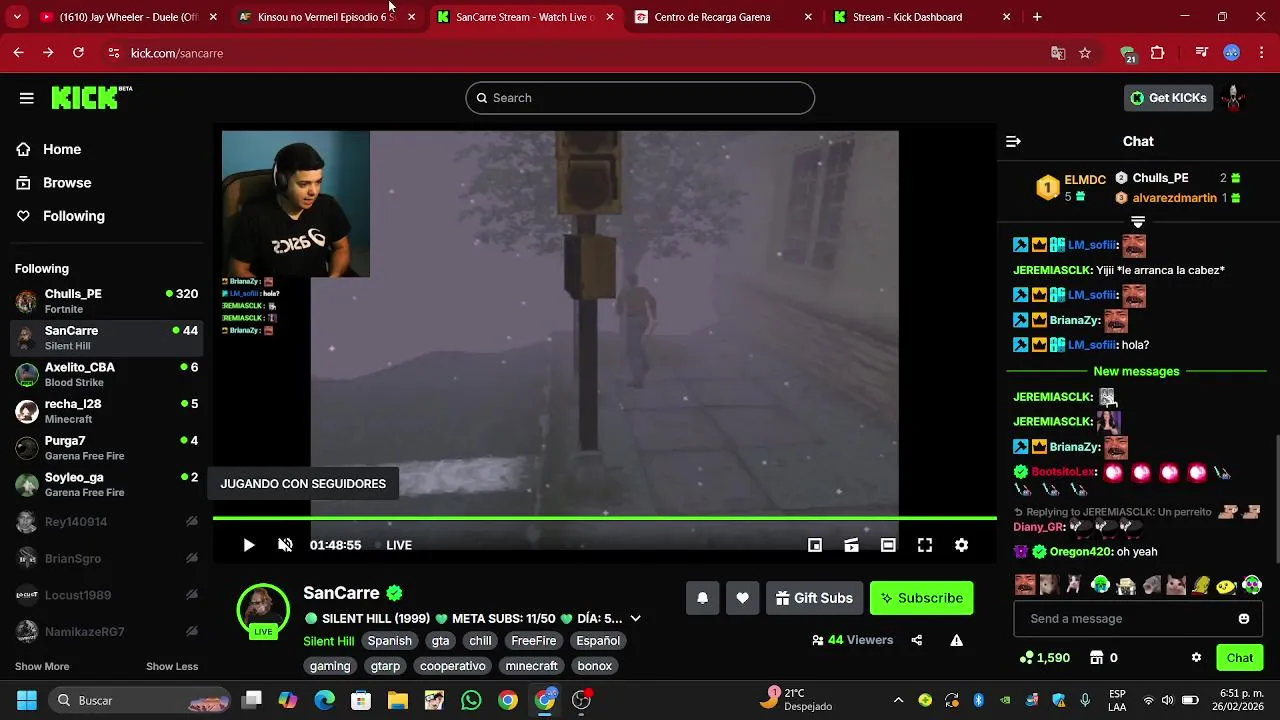1280x720 pixels.
Task: Click the Search input field
Action: 640,98
